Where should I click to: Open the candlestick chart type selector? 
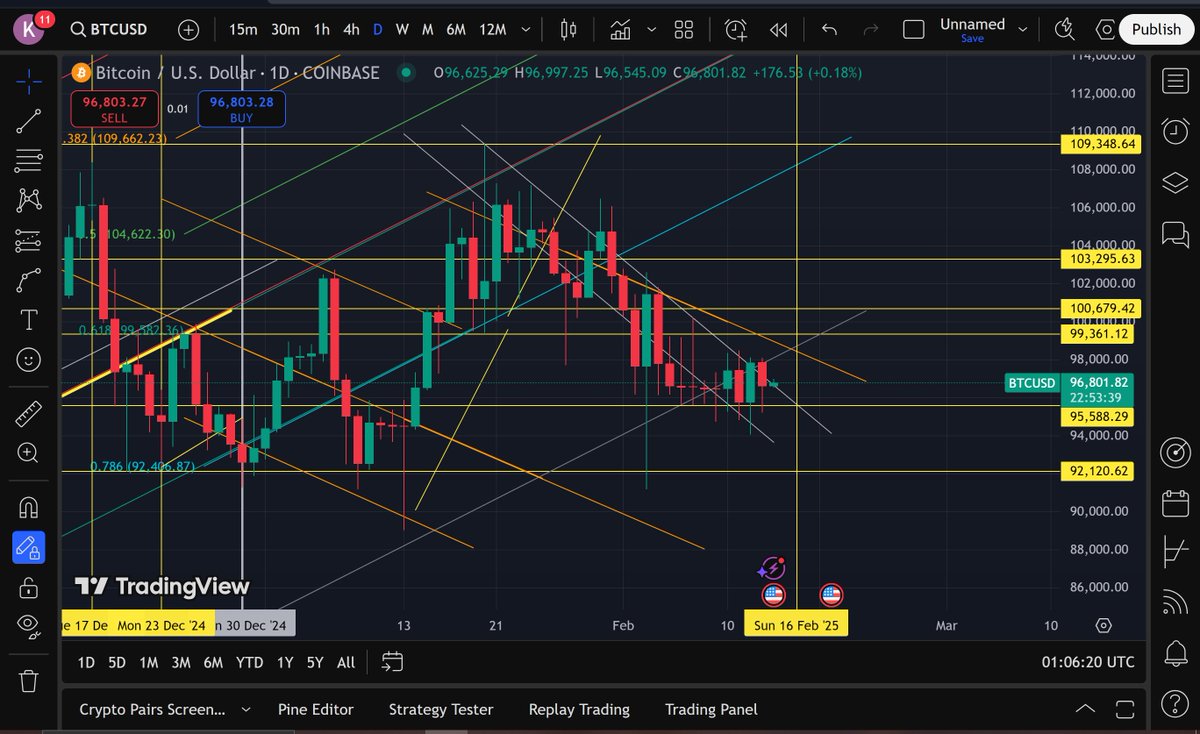click(569, 29)
